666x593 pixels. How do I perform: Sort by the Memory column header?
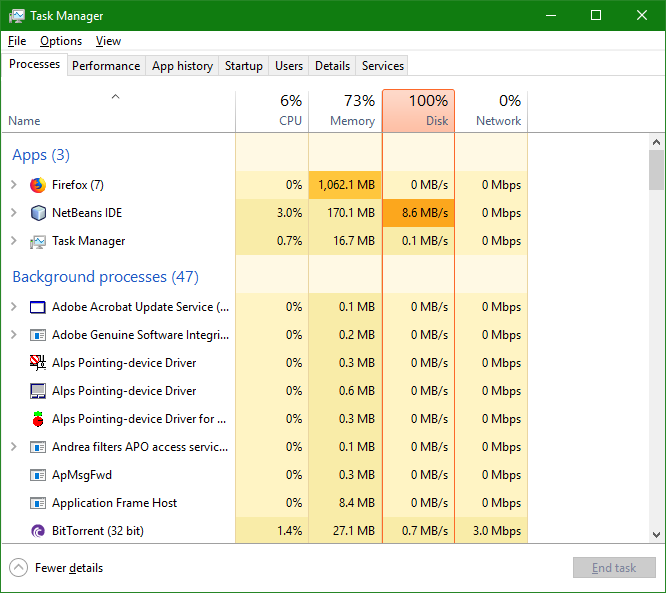(x=345, y=111)
